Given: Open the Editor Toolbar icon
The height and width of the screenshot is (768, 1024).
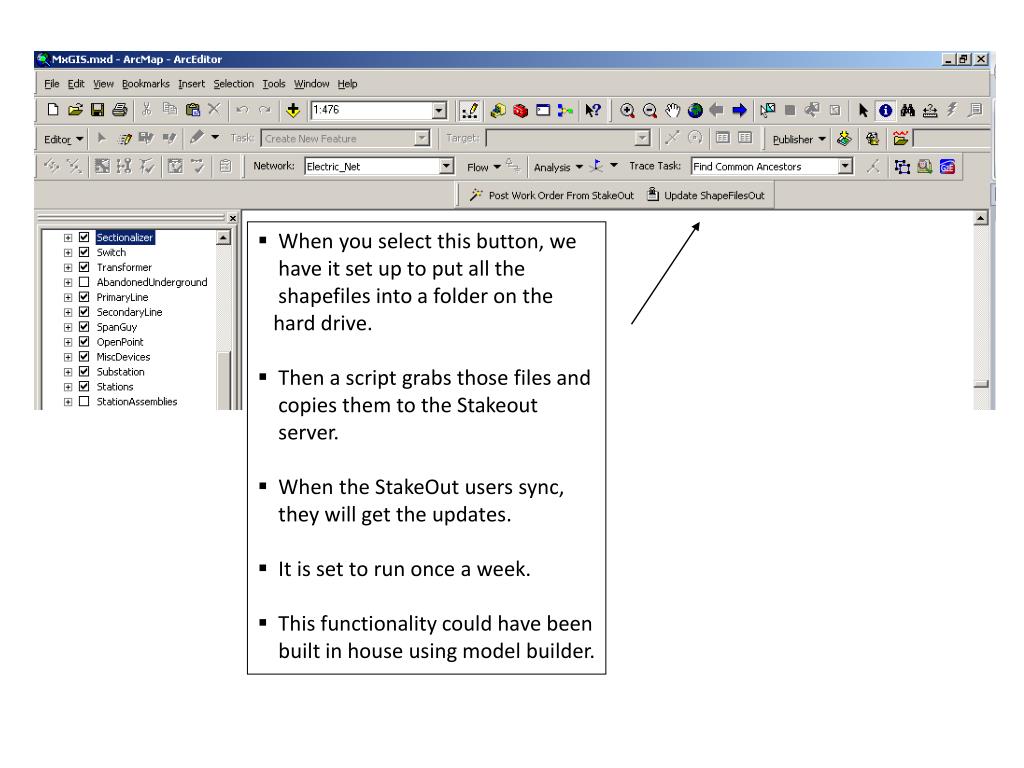Looking at the screenshot, I should (x=469, y=110).
